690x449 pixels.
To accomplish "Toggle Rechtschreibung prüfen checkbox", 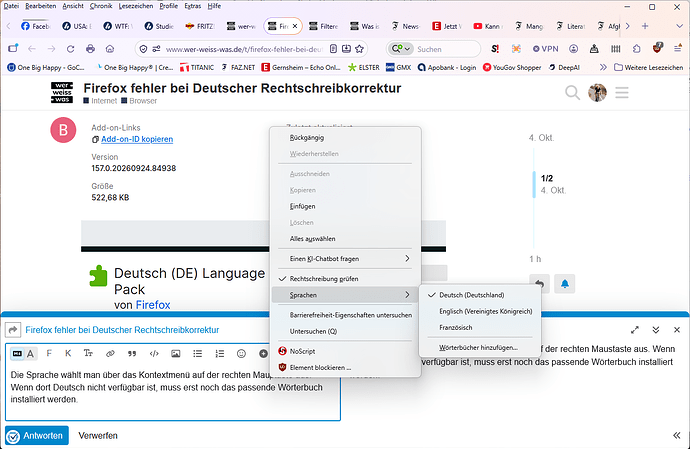I will tap(345, 279).
